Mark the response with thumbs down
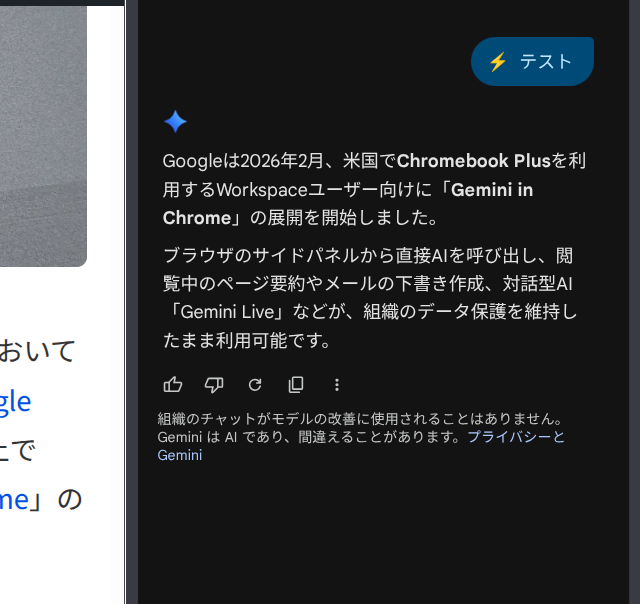The width and height of the screenshot is (640, 604). 214,384
